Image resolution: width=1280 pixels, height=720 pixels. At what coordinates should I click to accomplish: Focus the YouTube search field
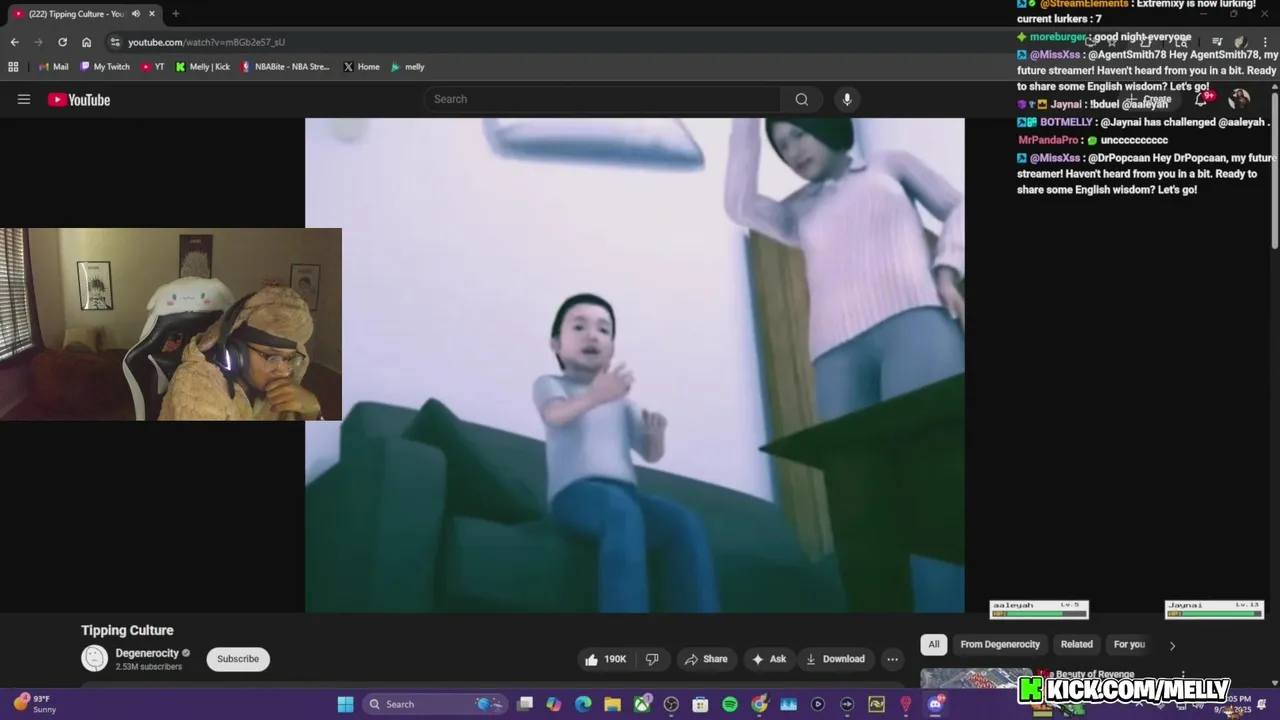tap(603, 99)
